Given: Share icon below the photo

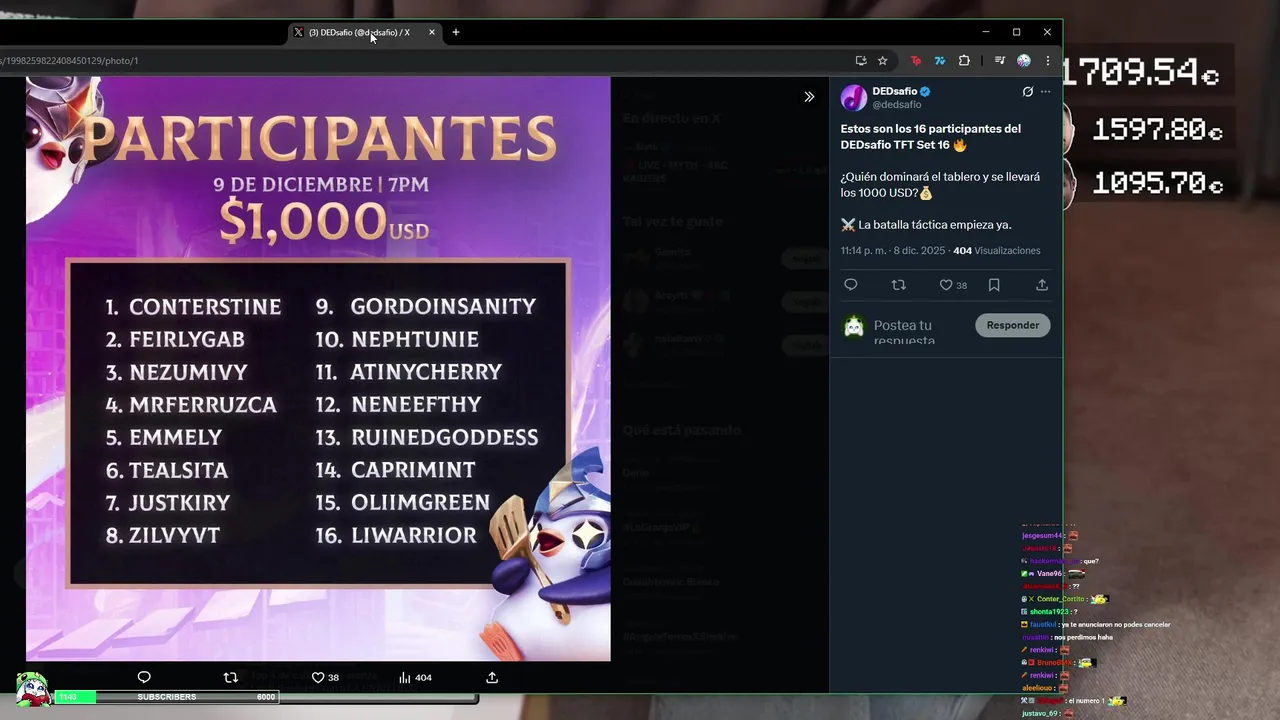Looking at the screenshot, I should coord(492,677).
